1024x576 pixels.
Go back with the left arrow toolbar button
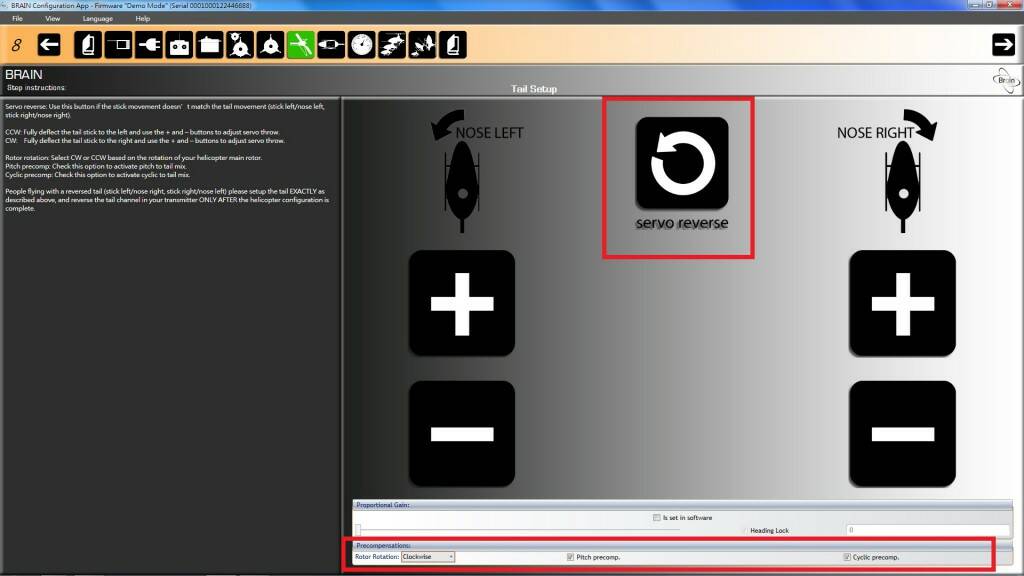pyautogui.click(x=49, y=45)
